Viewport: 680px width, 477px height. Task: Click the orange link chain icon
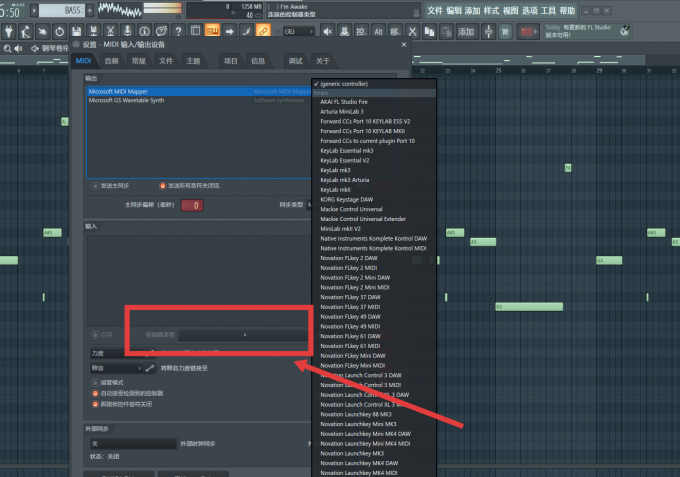pos(263,31)
